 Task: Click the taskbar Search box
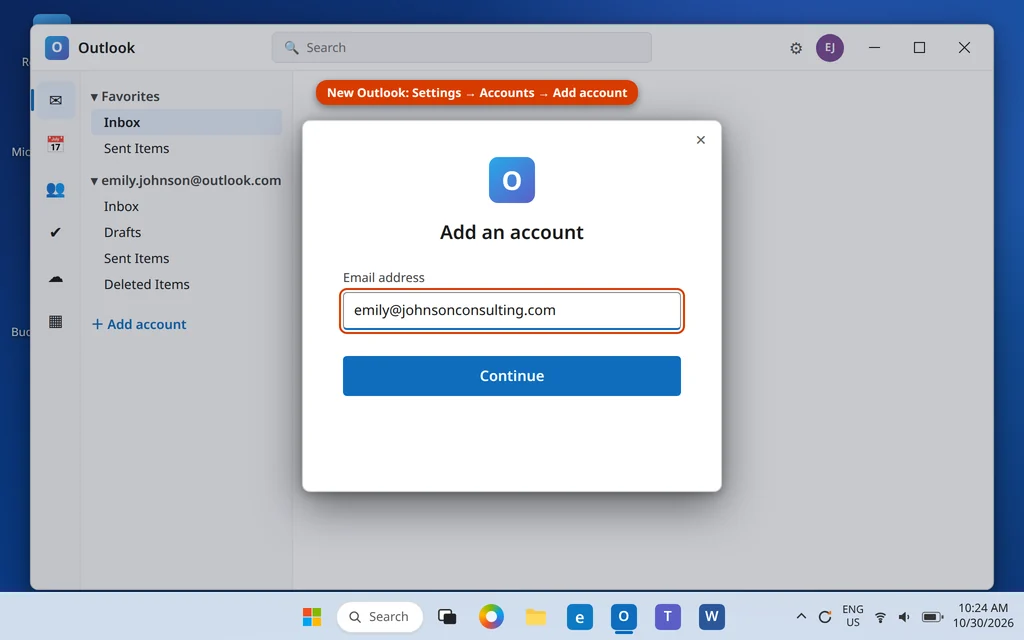coord(379,616)
